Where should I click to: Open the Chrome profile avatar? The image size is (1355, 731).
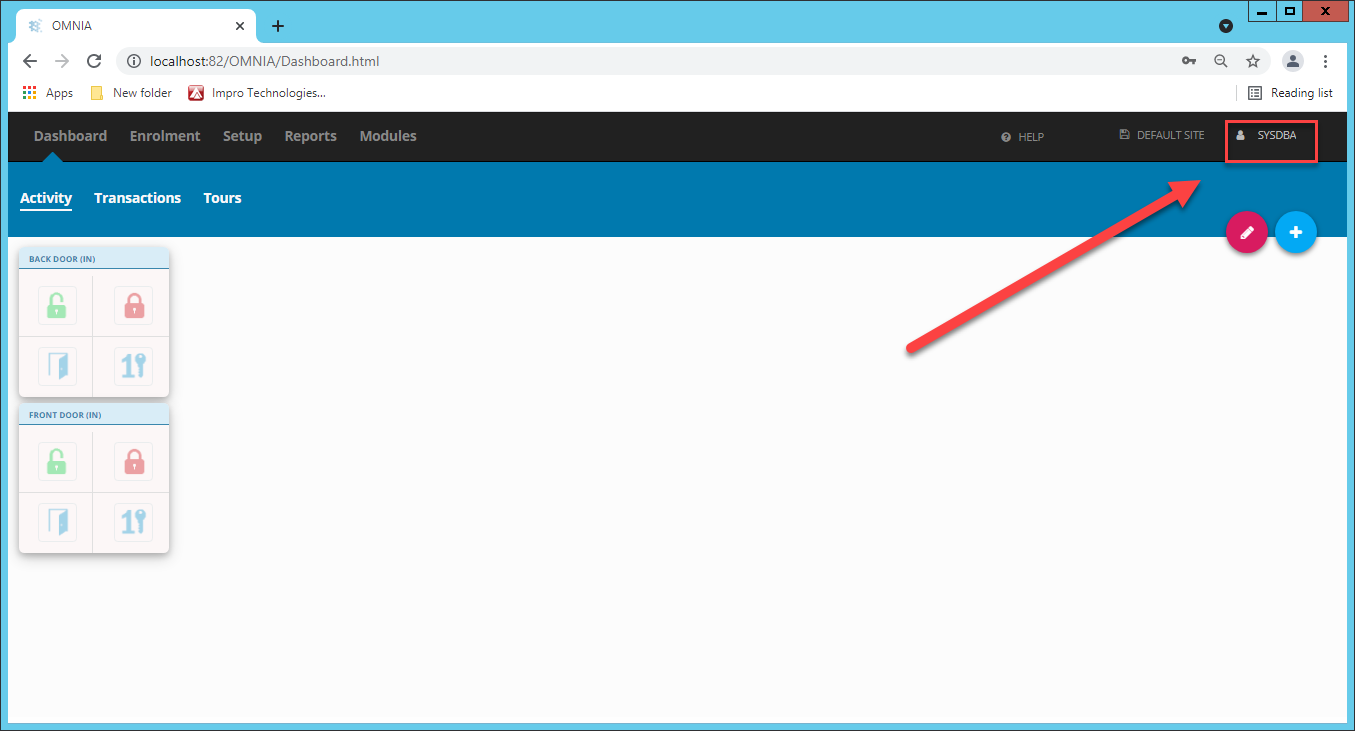(x=1293, y=61)
